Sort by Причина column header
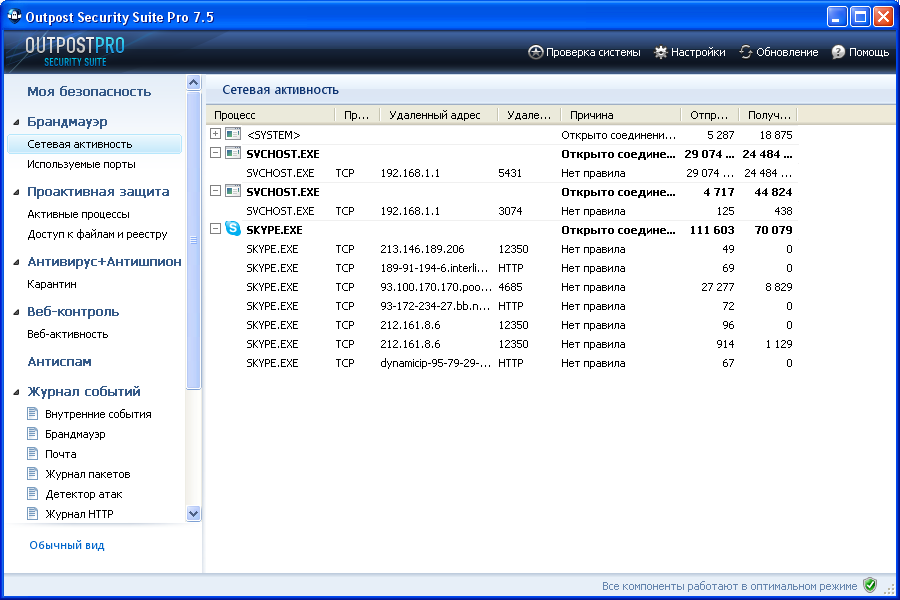The width and height of the screenshot is (900, 600). point(621,115)
